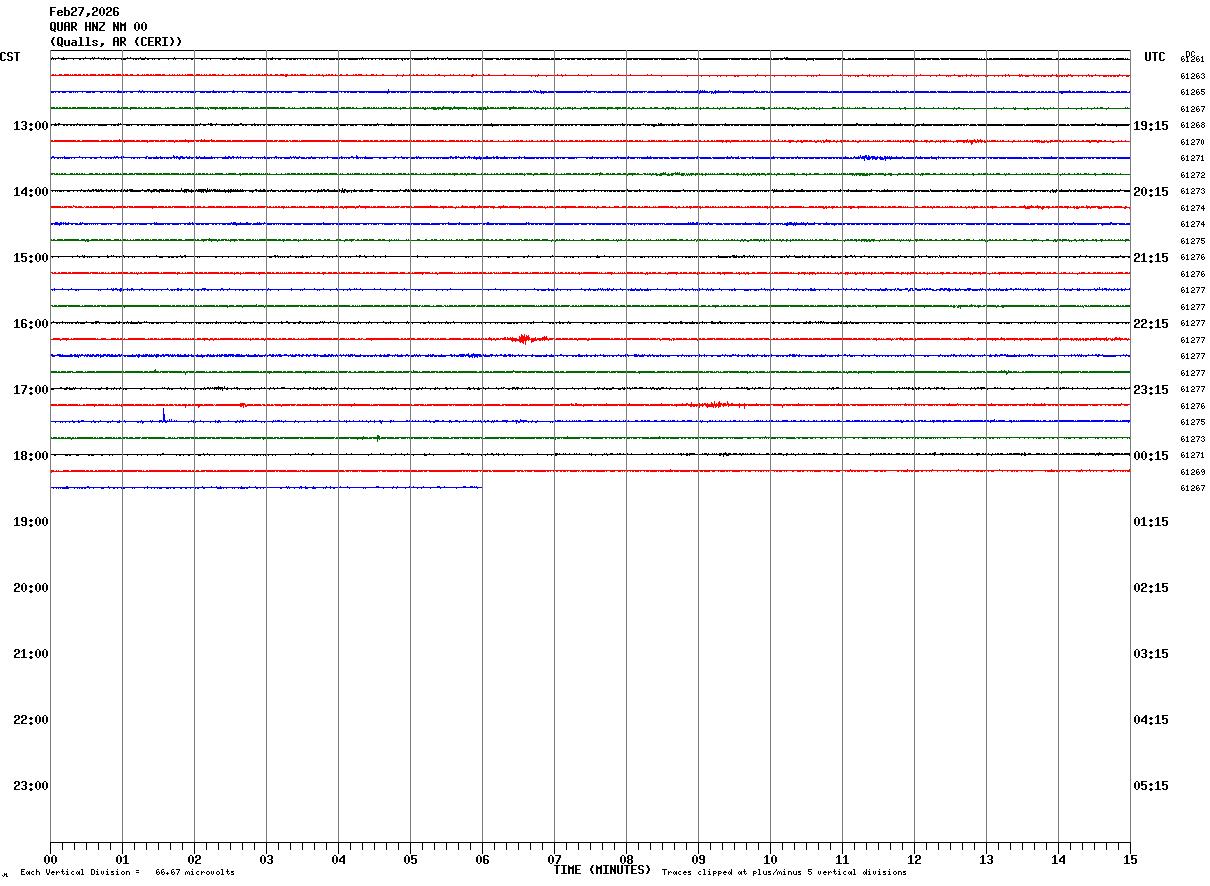Select the 20:00 CST time label
The height and width of the screenshot is (886, 1210).
31,588
